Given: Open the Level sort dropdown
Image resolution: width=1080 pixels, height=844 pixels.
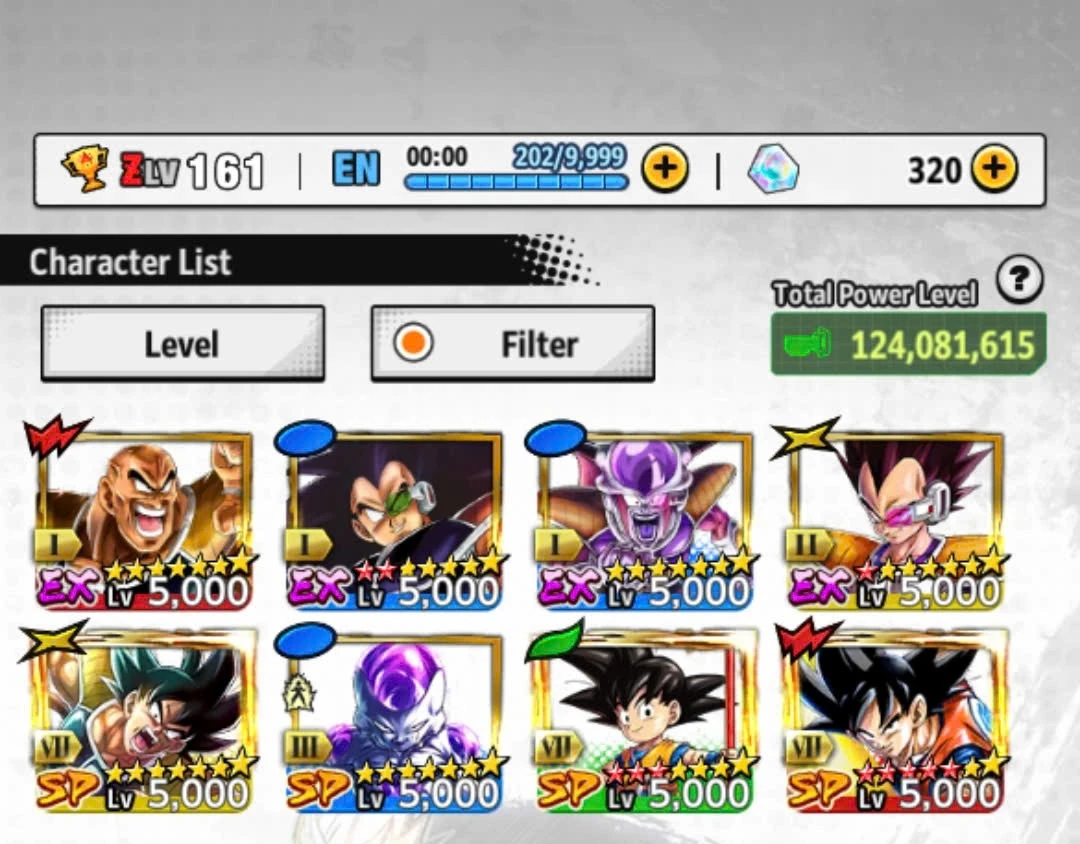Looking at the screenshot, I should pyautogui.click(x=183, y=343).
